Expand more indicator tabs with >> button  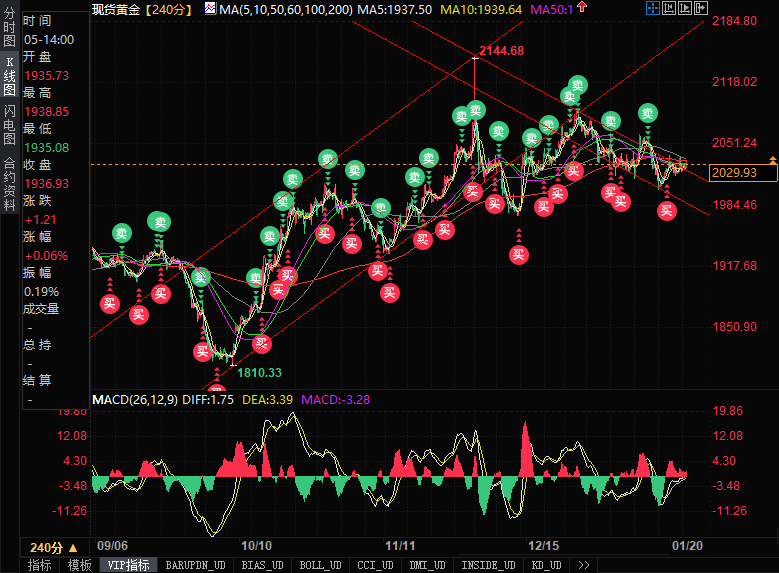click(x=584, y=565)
